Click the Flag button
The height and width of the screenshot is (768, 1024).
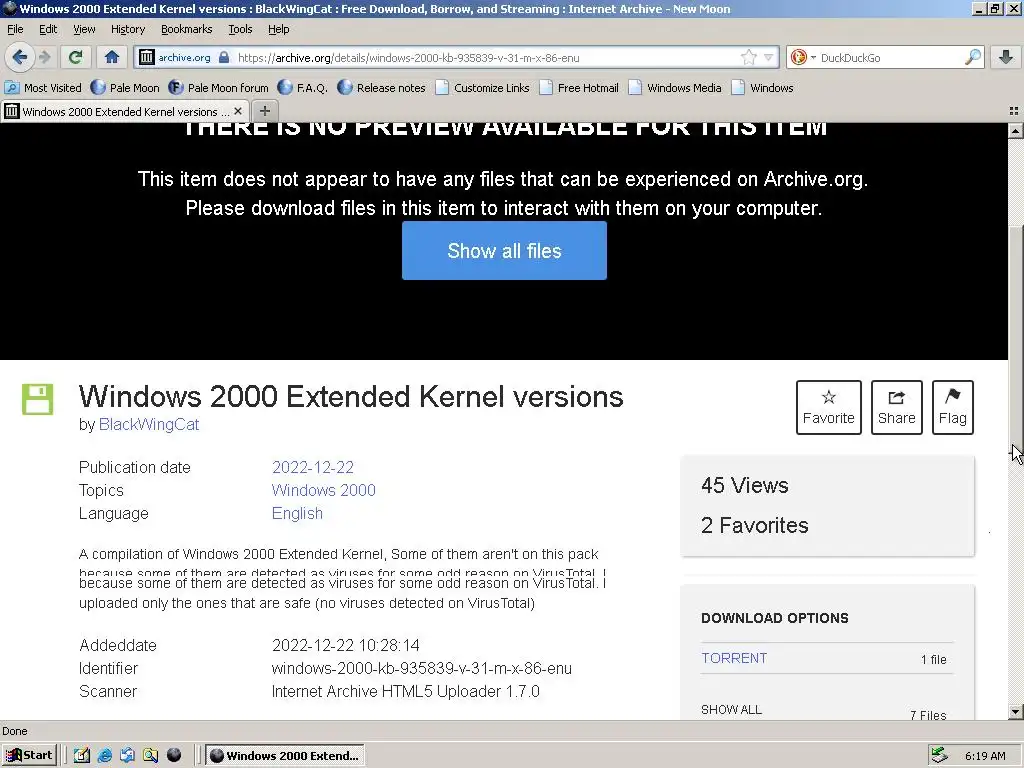953,408
